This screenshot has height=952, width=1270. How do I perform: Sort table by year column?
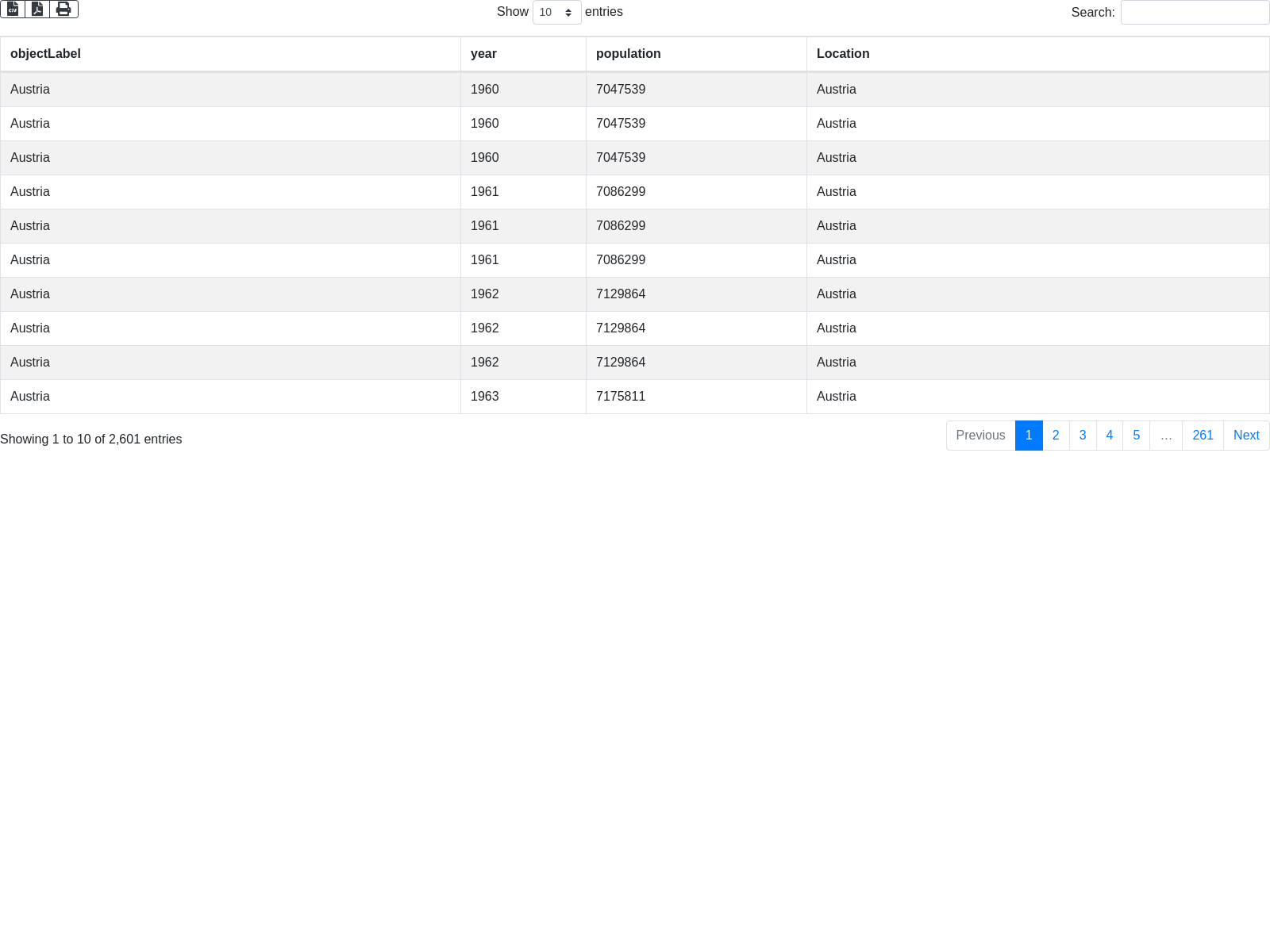pos(483,54)
